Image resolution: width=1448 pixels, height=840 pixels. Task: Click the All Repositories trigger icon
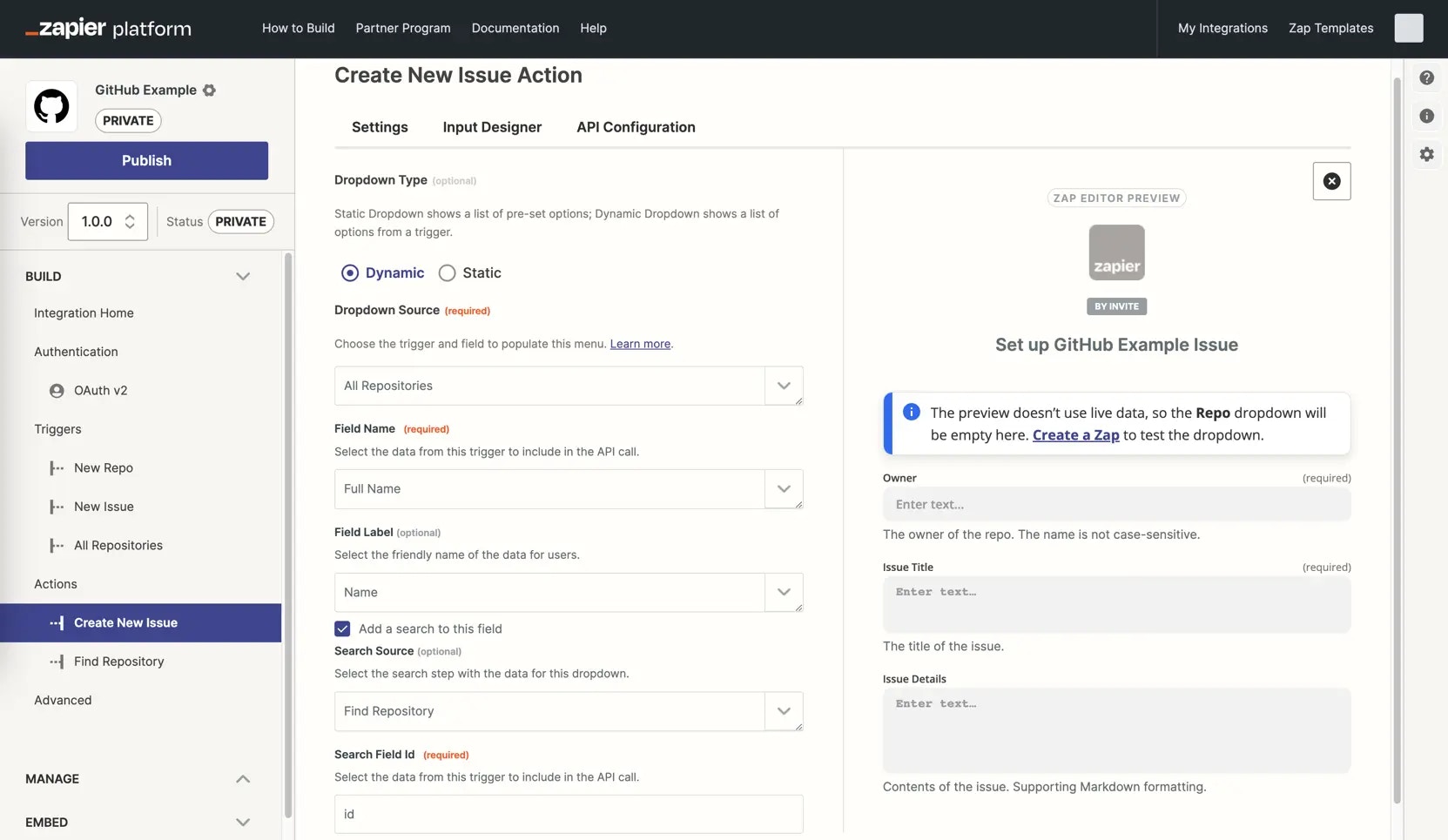tap(57, 546)
